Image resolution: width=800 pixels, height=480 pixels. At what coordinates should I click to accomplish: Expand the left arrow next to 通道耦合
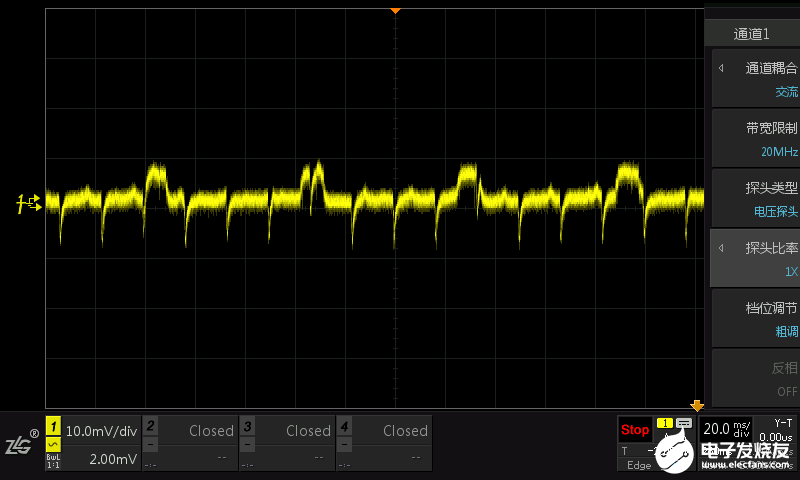[x=721, y=68]
